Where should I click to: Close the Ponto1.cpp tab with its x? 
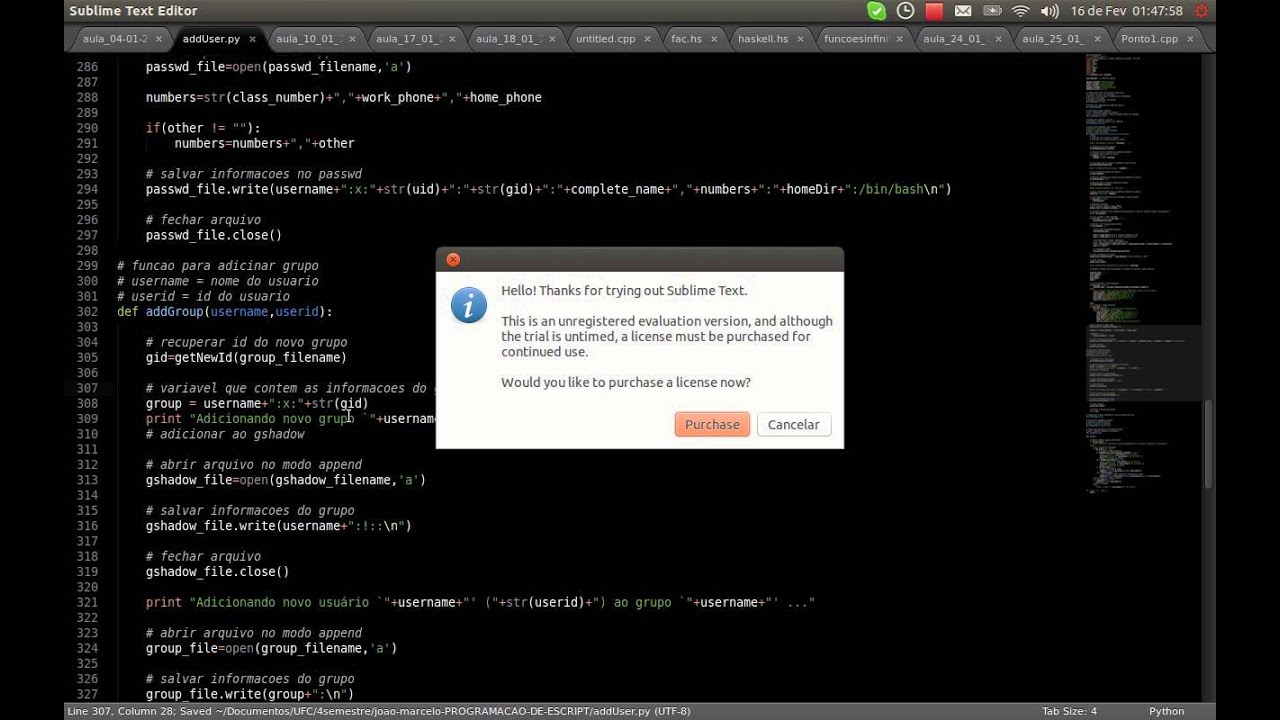pyautogui.click(x=1192, y=39)
